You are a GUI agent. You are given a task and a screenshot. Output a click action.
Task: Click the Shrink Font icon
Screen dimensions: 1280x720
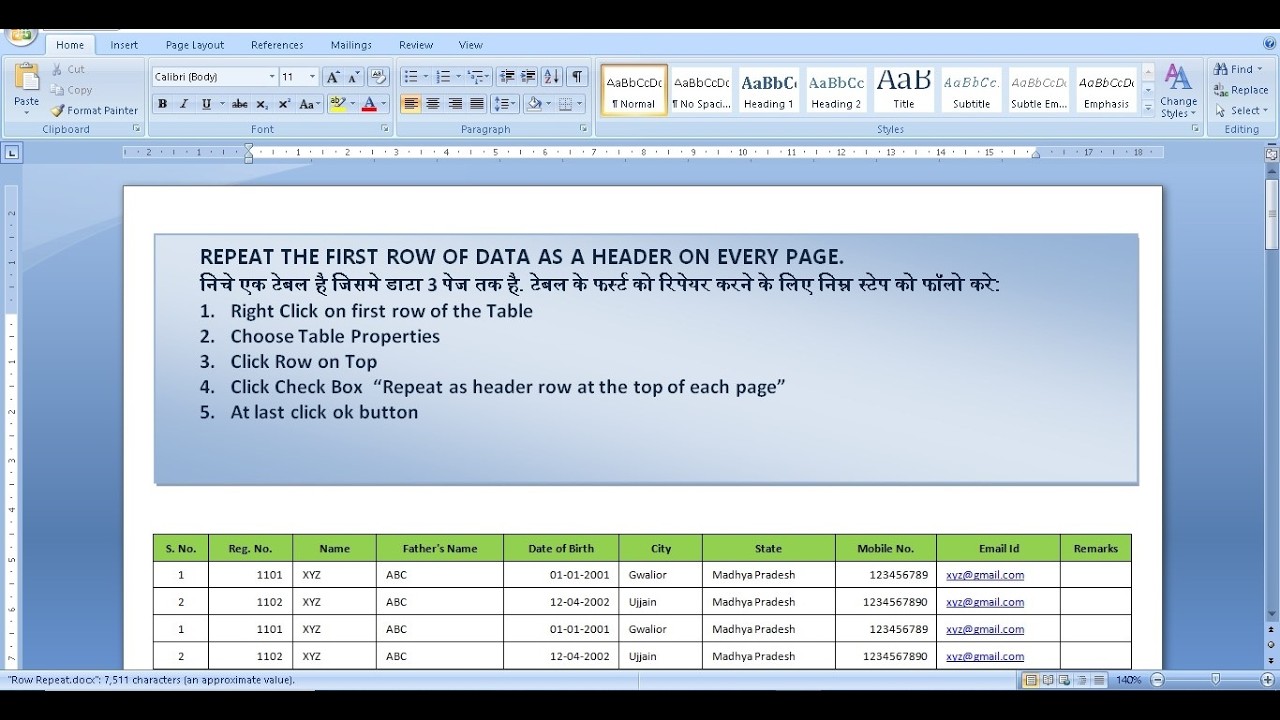click(x=354, y=77)
